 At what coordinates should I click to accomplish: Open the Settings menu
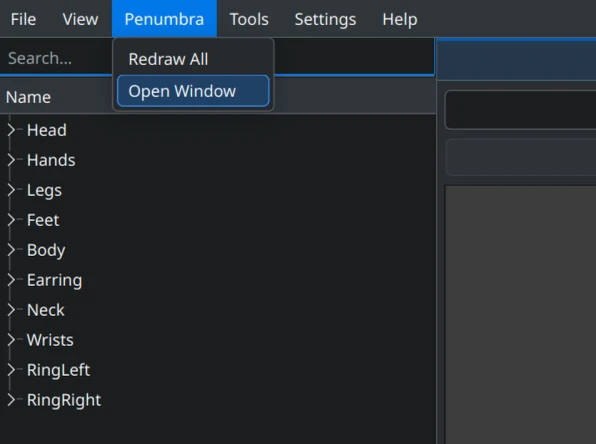325,19
